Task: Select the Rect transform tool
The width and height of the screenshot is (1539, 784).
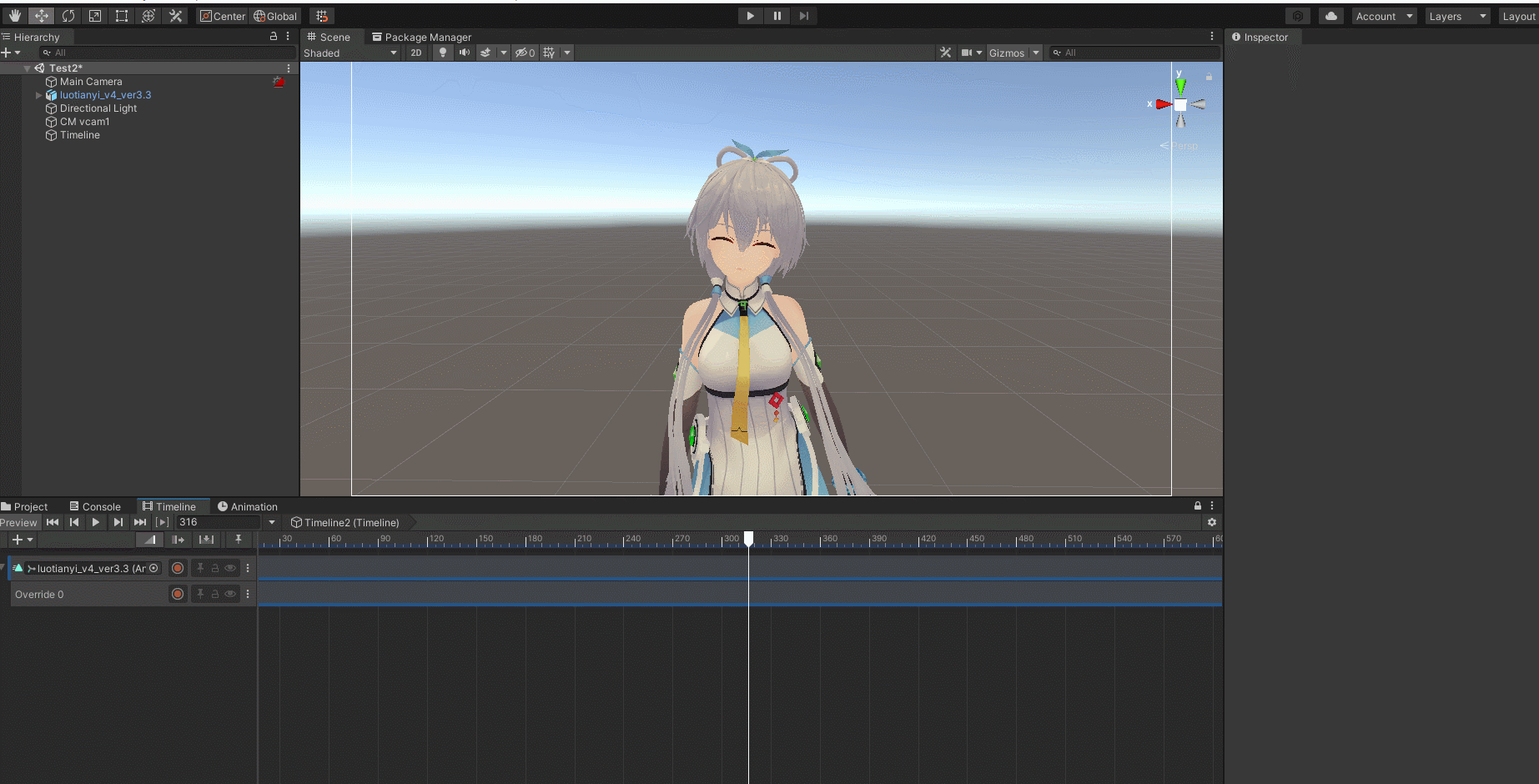Action: [x=122, y=16]
